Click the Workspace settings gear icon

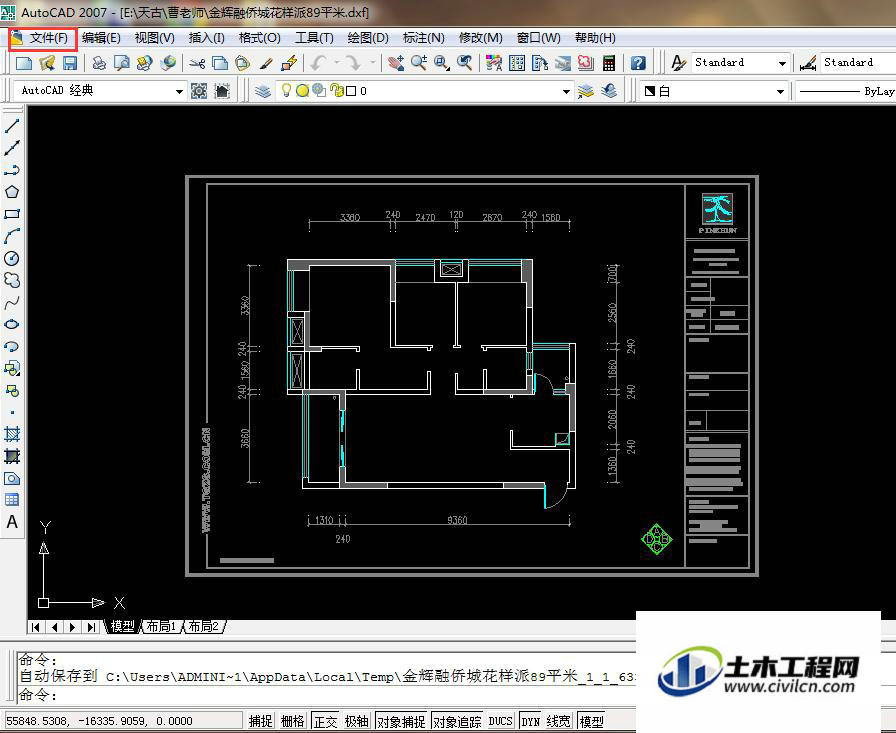(199, 91)
